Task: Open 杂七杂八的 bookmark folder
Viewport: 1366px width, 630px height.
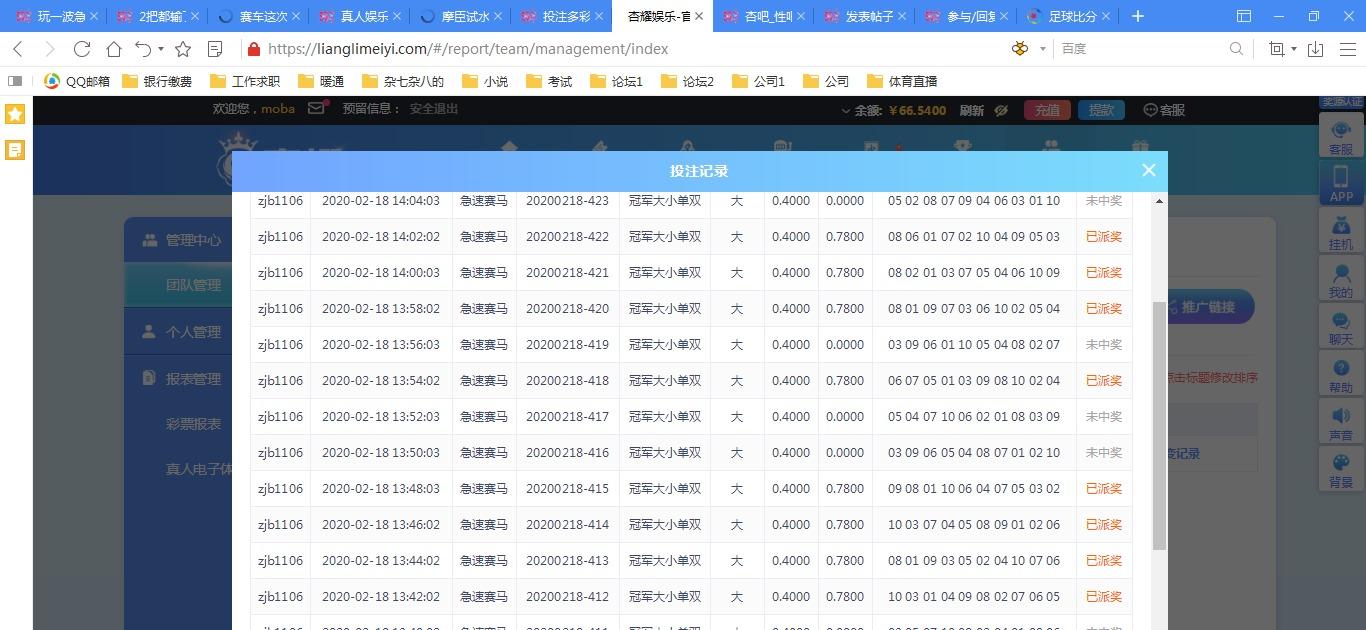Action: (402, 81)
